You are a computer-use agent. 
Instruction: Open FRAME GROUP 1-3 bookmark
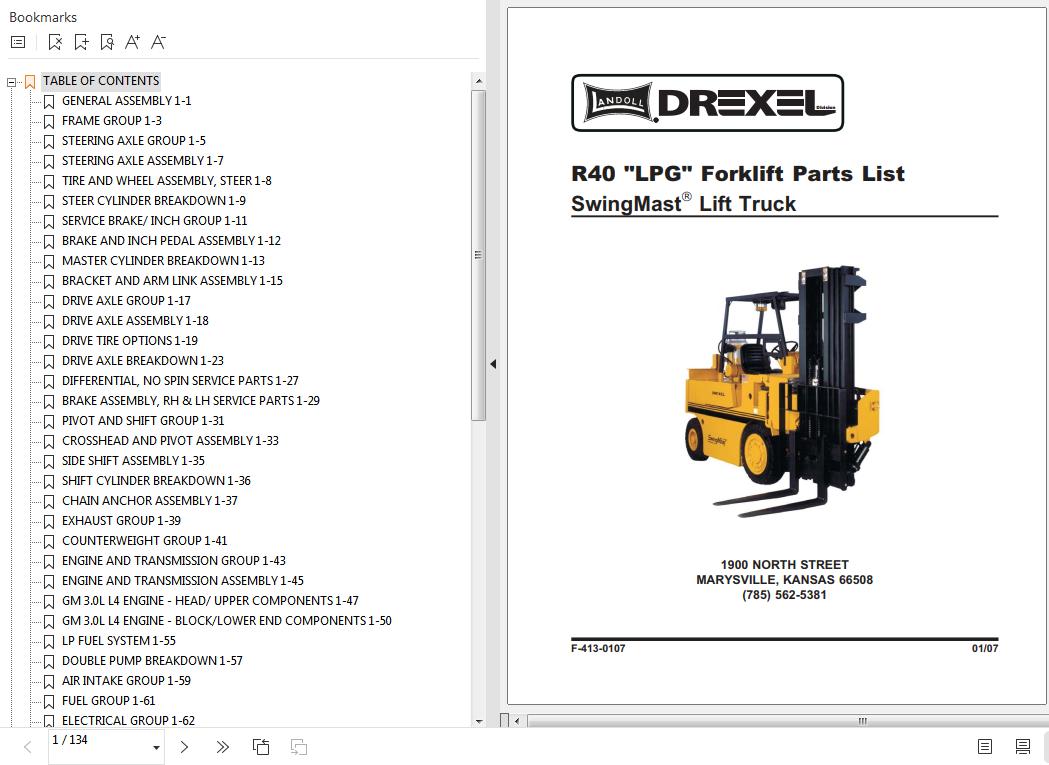(112, 121)
